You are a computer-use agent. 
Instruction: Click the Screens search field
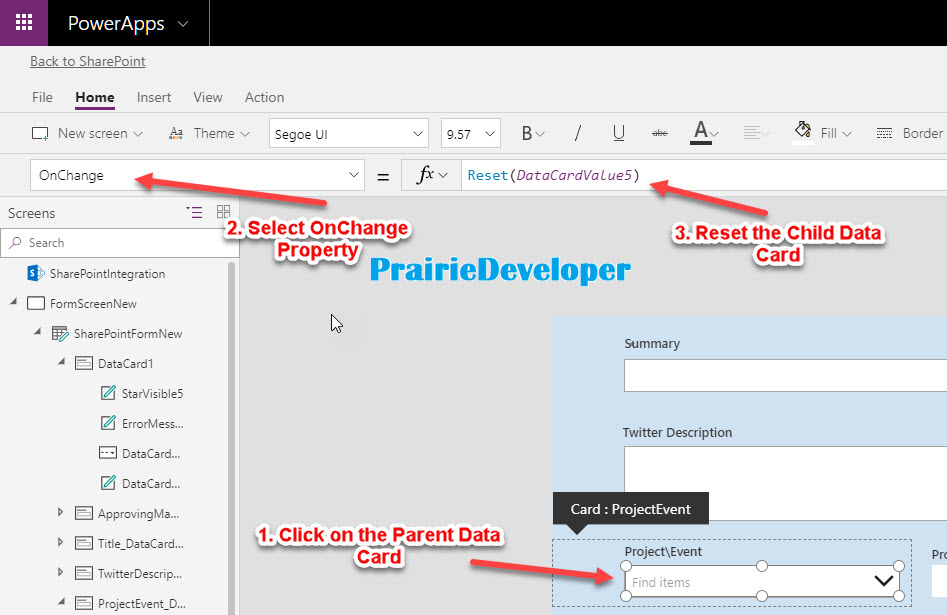(x=120, y=243)
